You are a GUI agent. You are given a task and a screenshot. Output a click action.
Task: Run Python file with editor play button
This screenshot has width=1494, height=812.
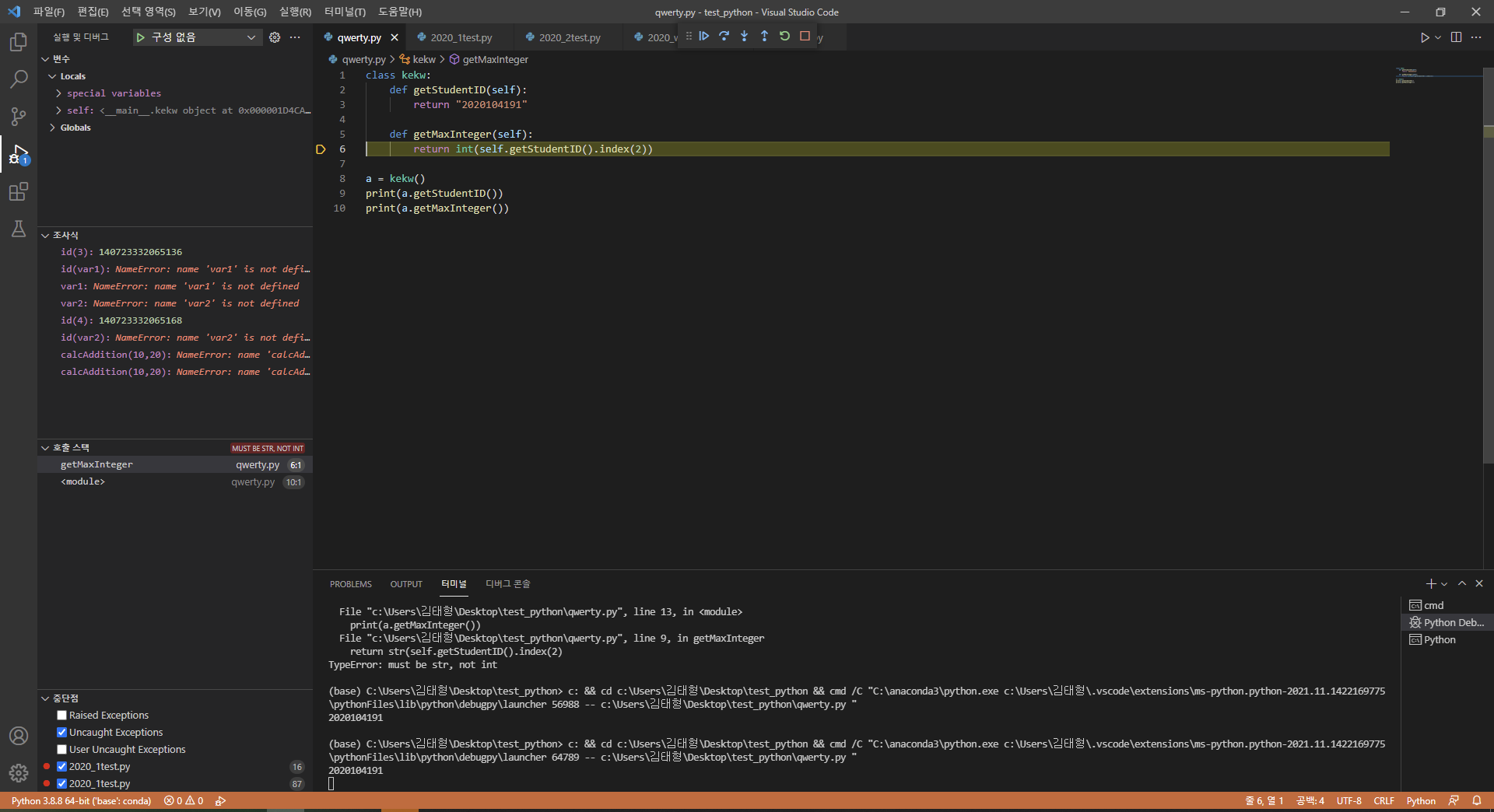(x=1425, y=37)
